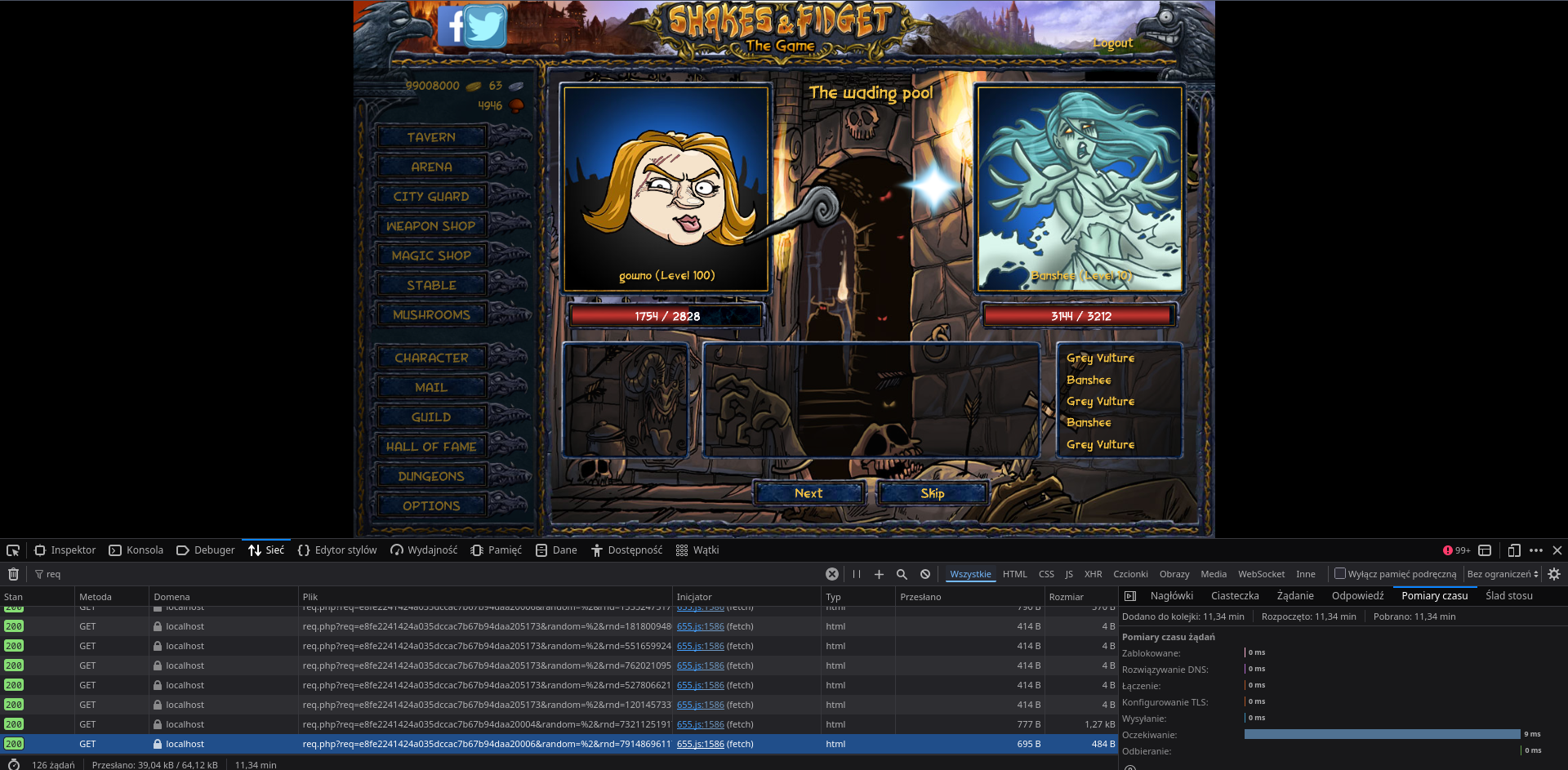Toggle the HTML request filter
The width and height of the screenshot is (1568, 770).
pos(1015,574)
